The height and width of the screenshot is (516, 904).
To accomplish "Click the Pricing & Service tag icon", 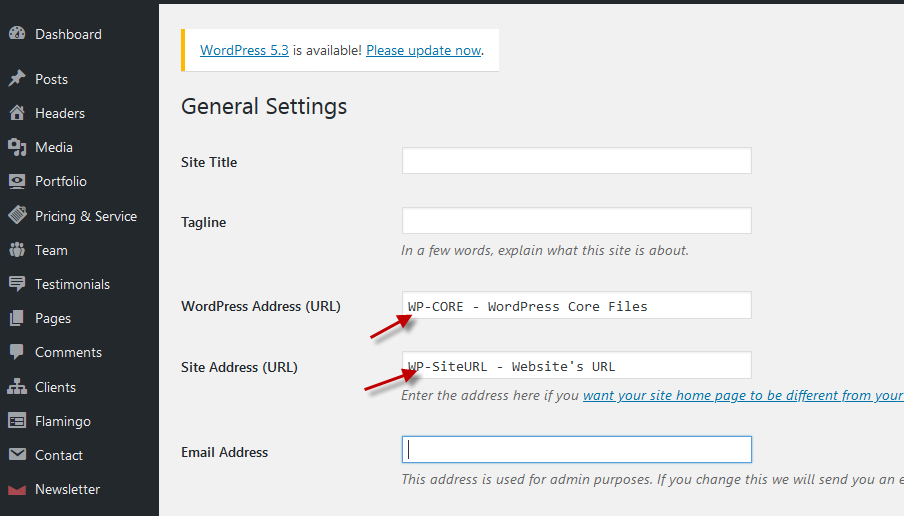I will click(17, 215).
